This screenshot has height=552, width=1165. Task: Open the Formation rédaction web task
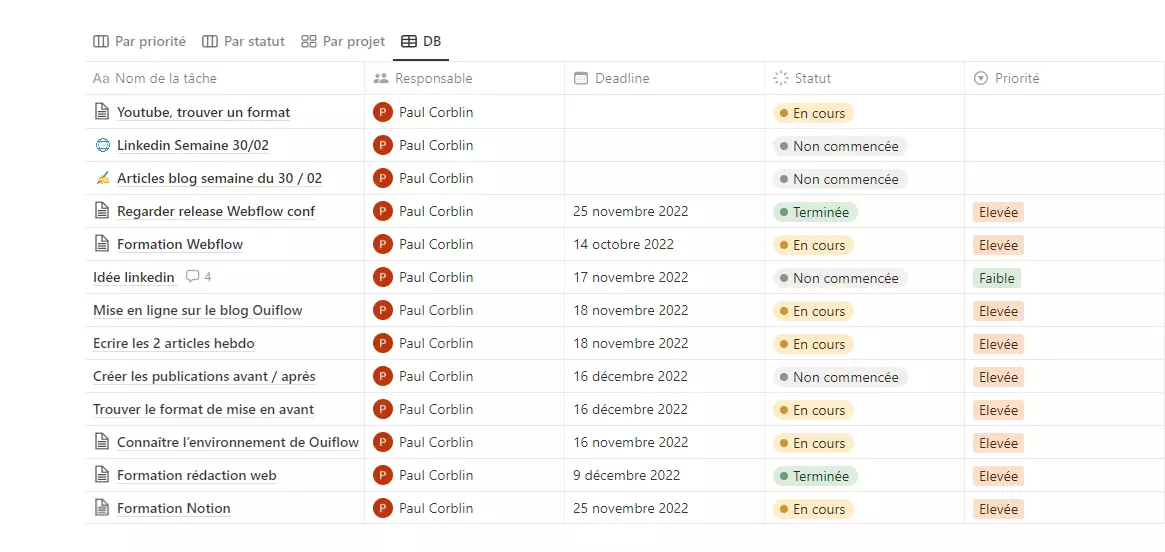click(x=197, y=475)
